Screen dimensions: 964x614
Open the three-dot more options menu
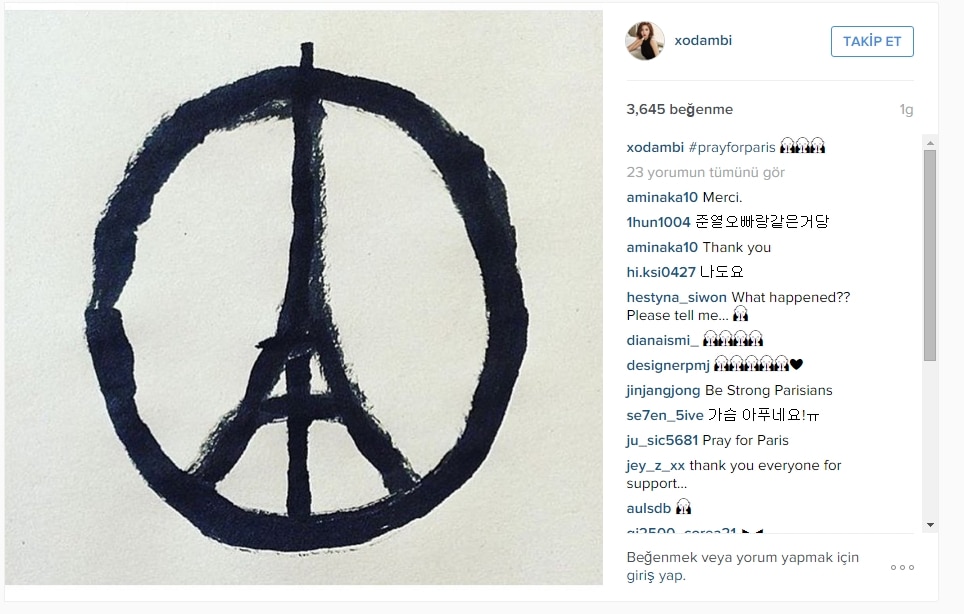point(902,567)
